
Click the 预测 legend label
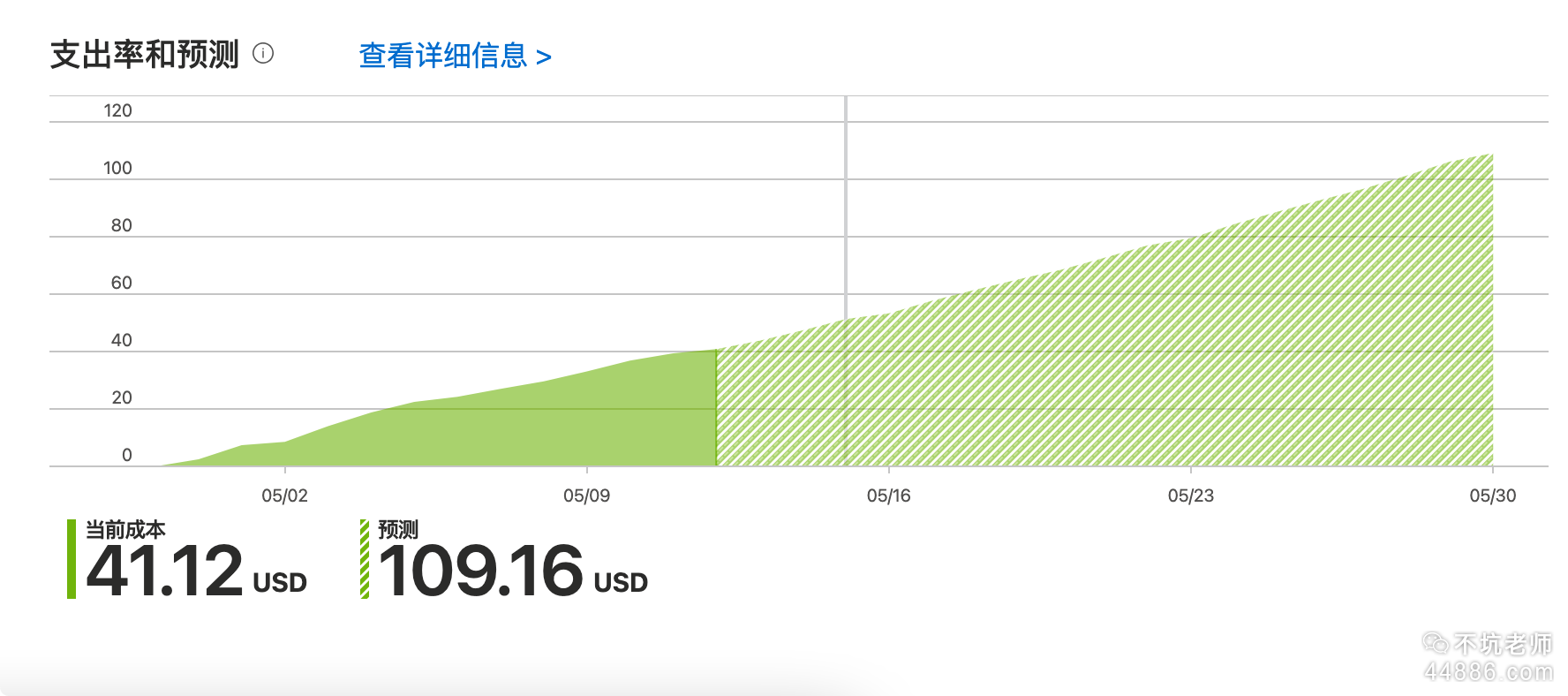click(x=398, y=529)
